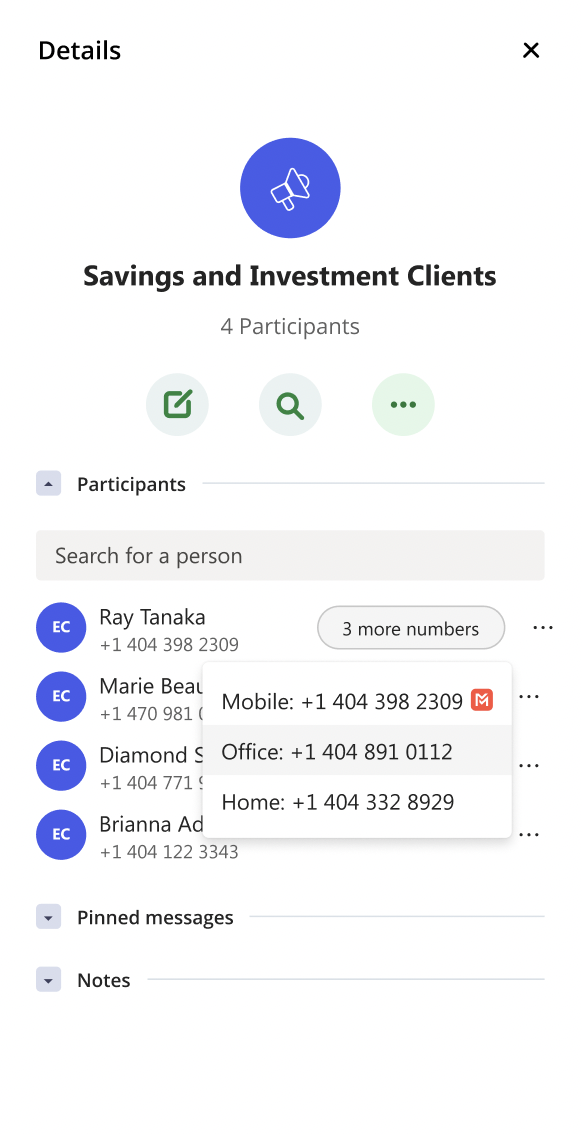Choose the Home number option
582x1134 pixels.
(x=340, y=801)
